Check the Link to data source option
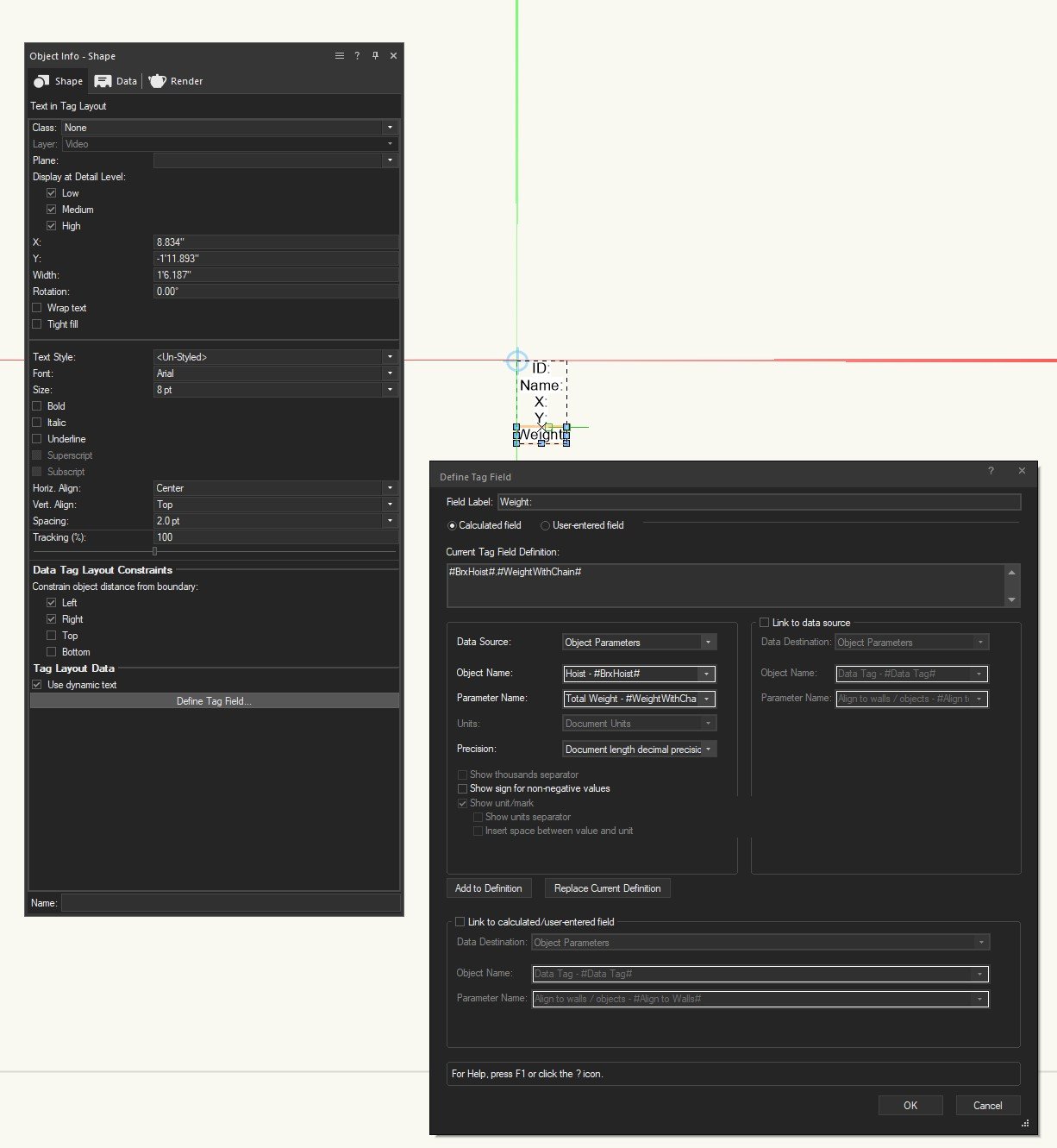This screenshot has width=1057, height=1148. pos(764,623)
